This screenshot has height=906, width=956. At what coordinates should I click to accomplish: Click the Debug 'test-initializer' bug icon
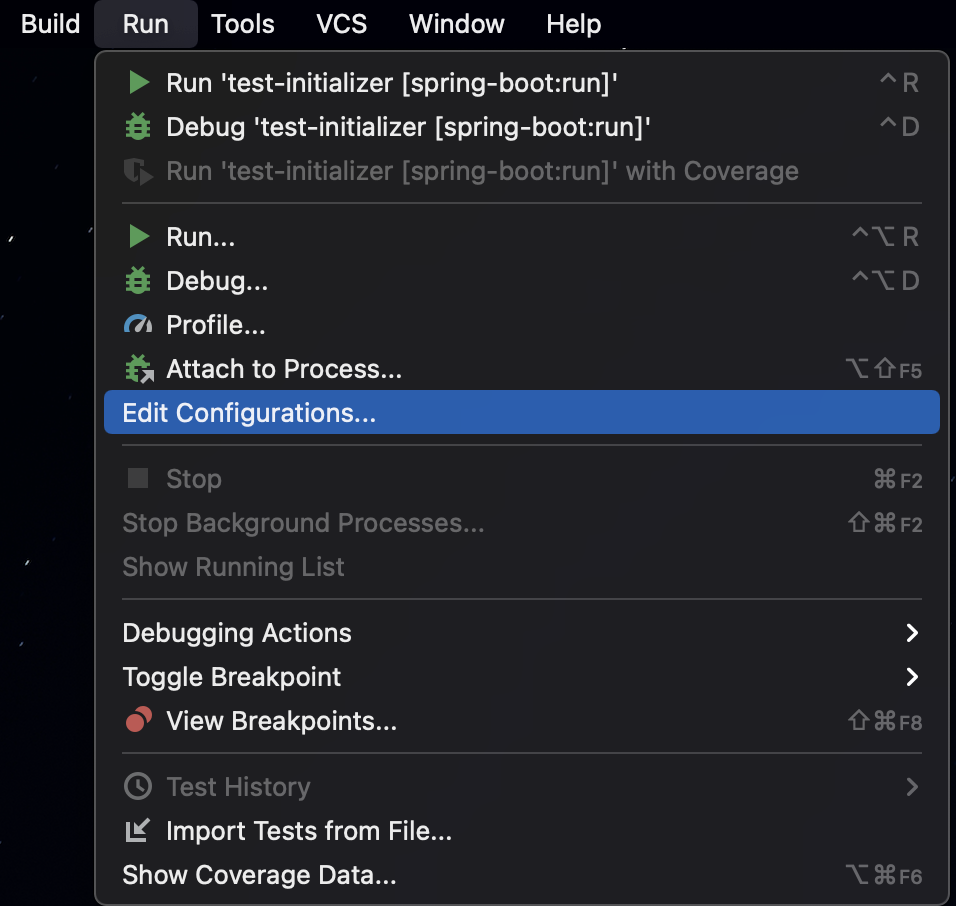(138, 127)
